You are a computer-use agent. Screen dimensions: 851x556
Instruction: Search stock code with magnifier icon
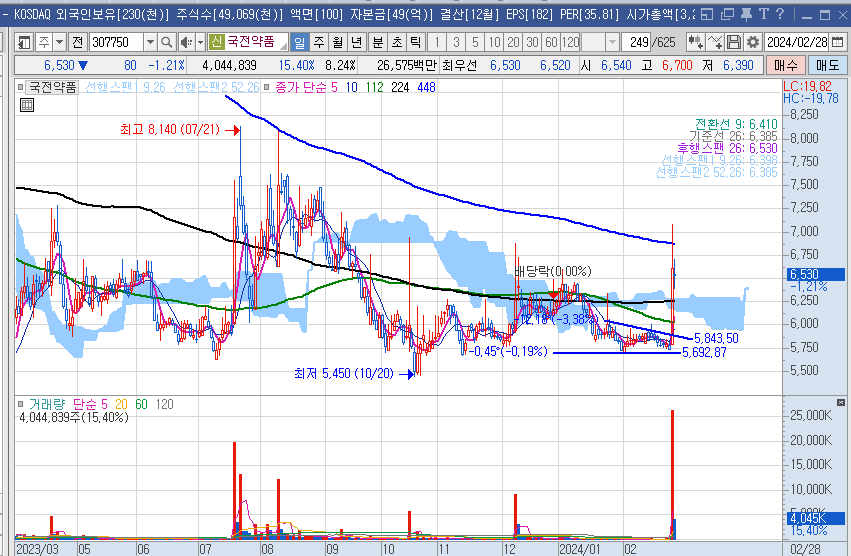pos(167,42)
